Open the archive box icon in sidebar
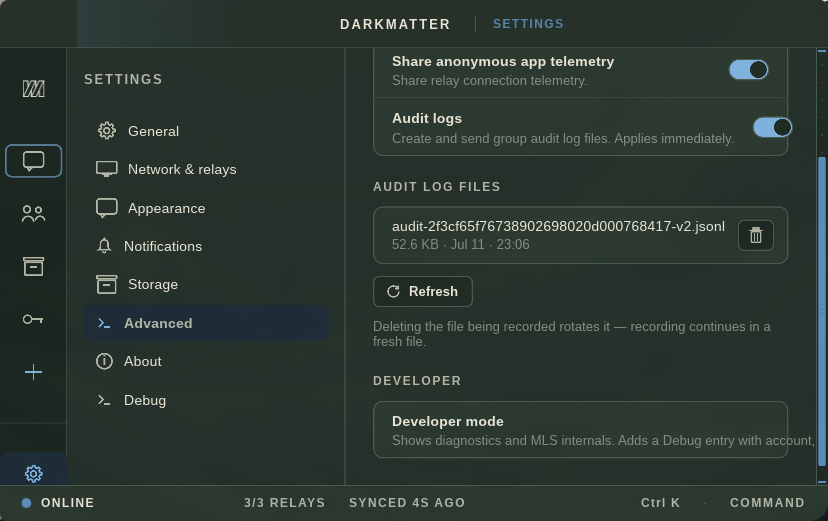The width and height of the screenshot is (828, 521). click(33, 267)
